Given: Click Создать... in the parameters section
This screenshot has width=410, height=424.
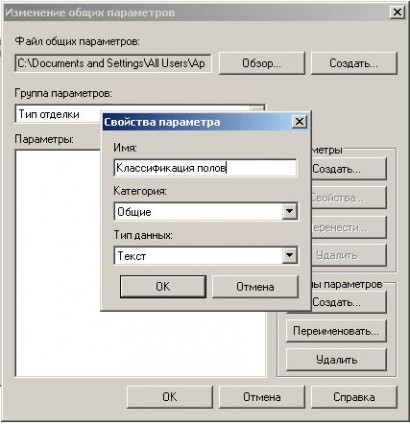Looking at the screenshot, I should [x=349, y=169].
